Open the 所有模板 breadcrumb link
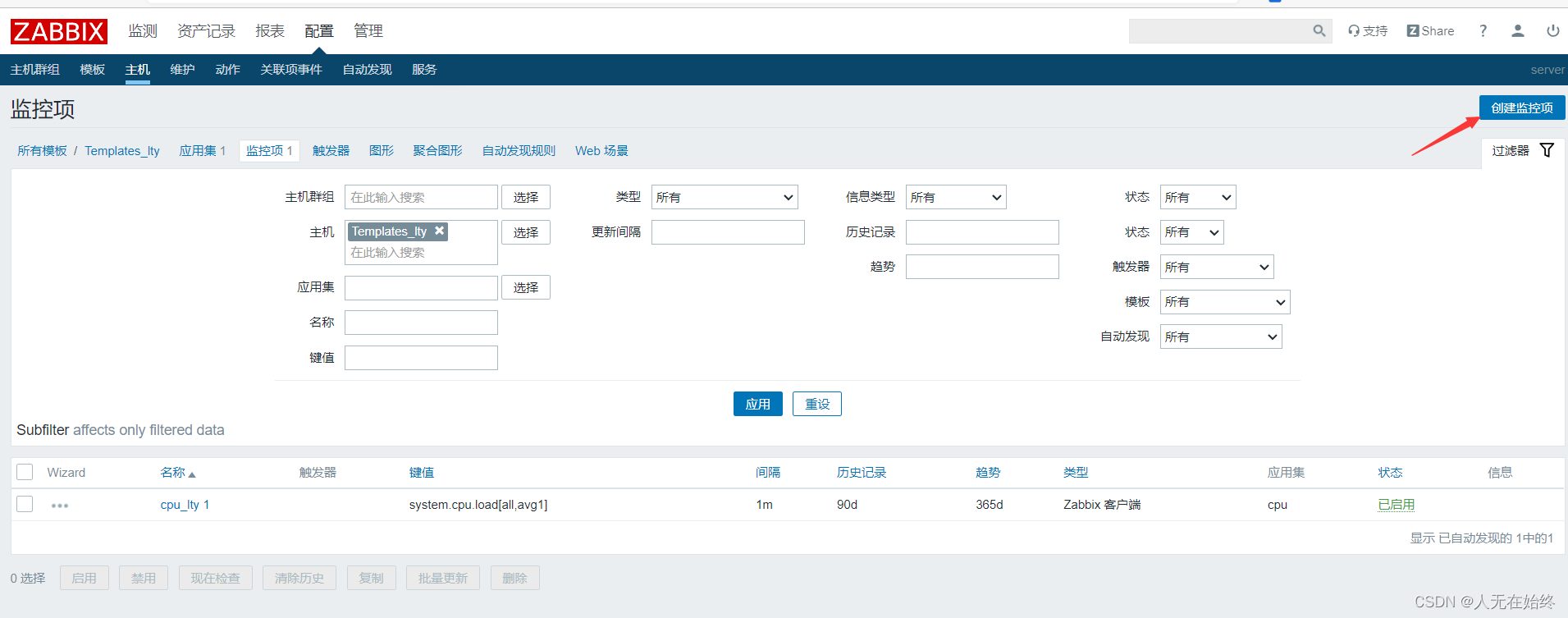 tap(42, 151)
